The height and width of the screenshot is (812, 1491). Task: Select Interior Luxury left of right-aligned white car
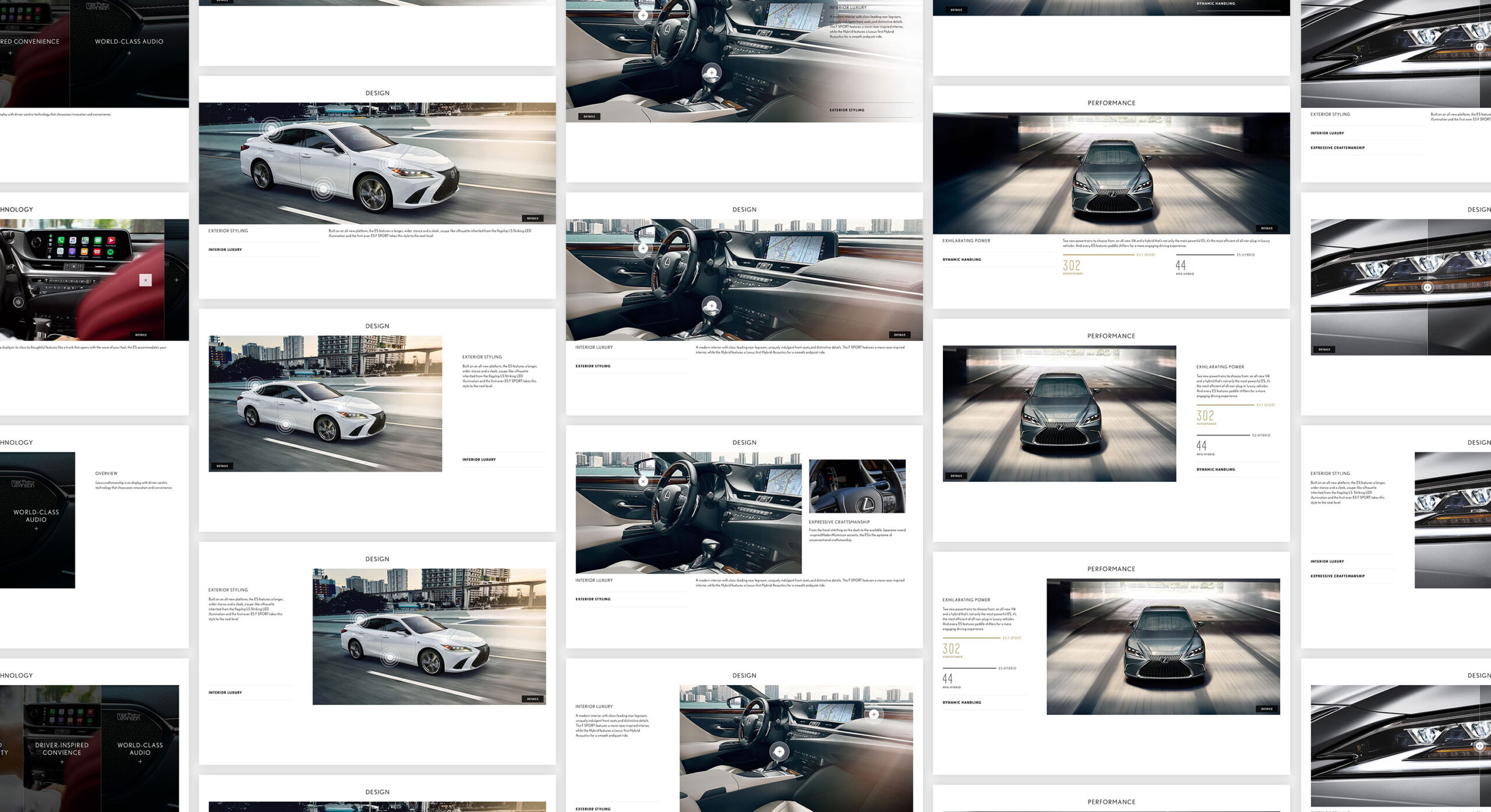pyautogui.click(x=225, y=693)
